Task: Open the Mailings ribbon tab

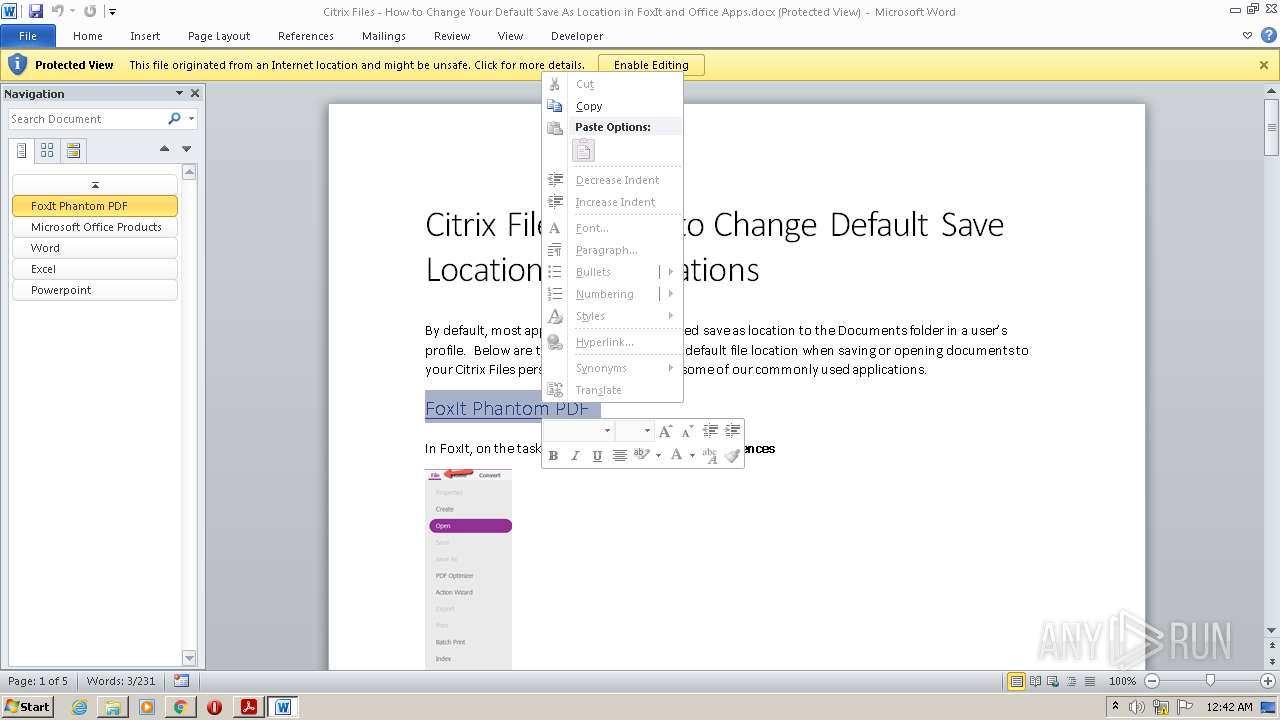Action: click(x=384, y=36)
